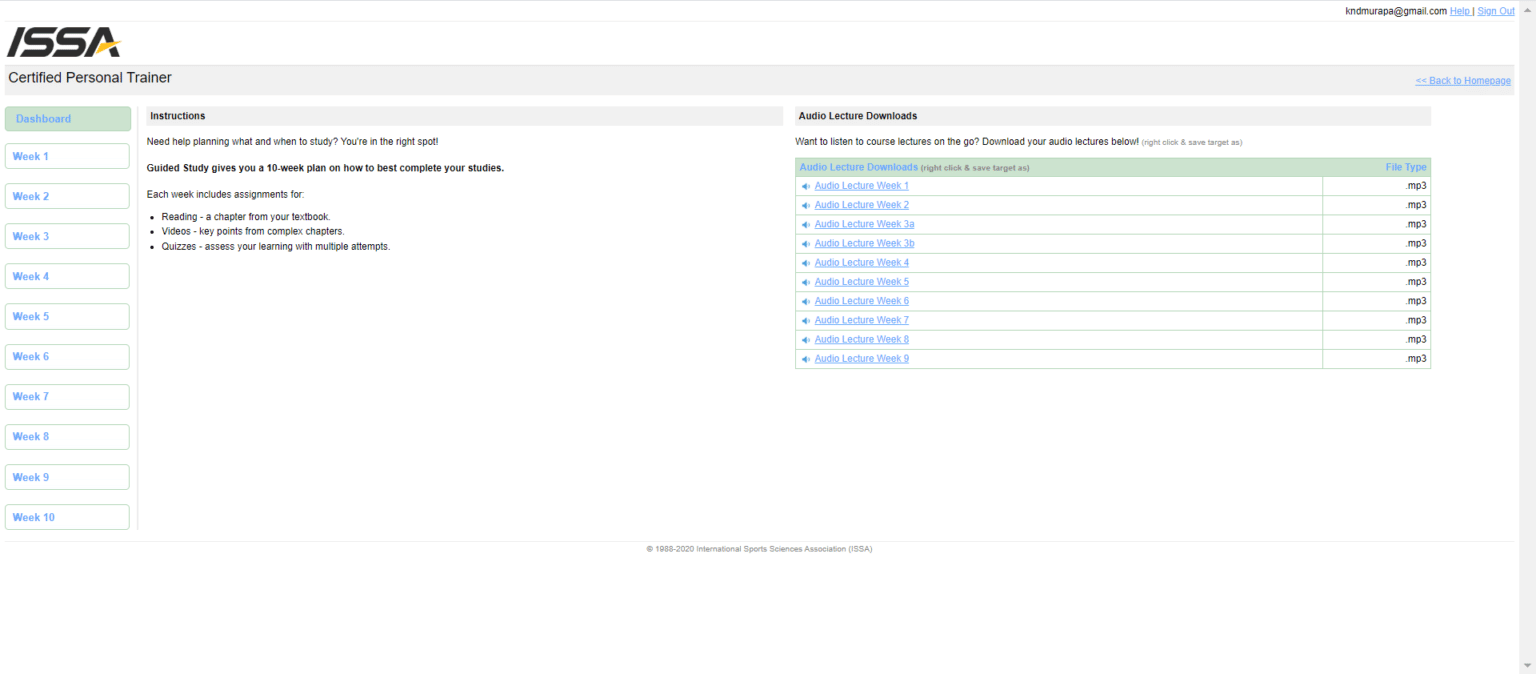Image resolution: width=1536 pixels, height=674 pixels.
Task: Open the Help link
Action: coord(1459,11)
